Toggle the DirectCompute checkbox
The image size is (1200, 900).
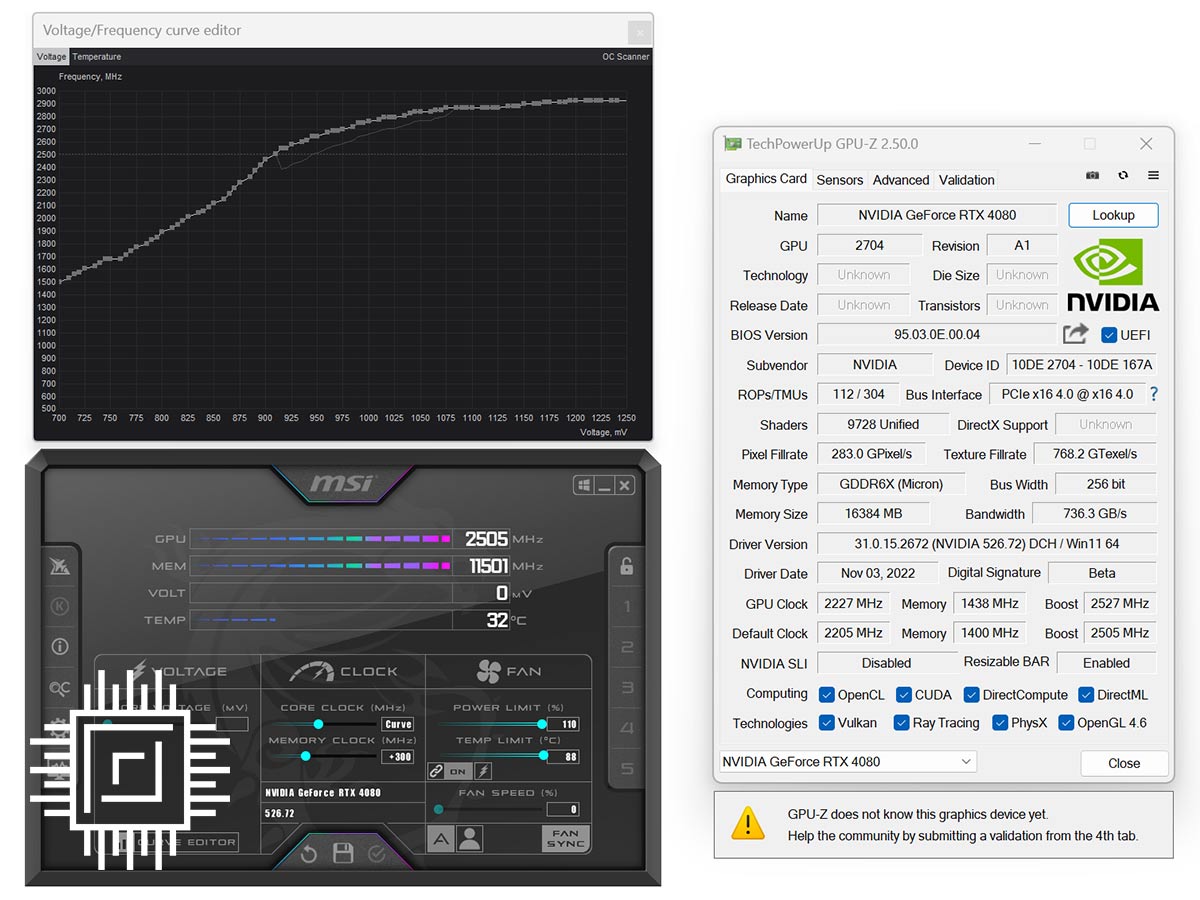(x=972, y=694)
